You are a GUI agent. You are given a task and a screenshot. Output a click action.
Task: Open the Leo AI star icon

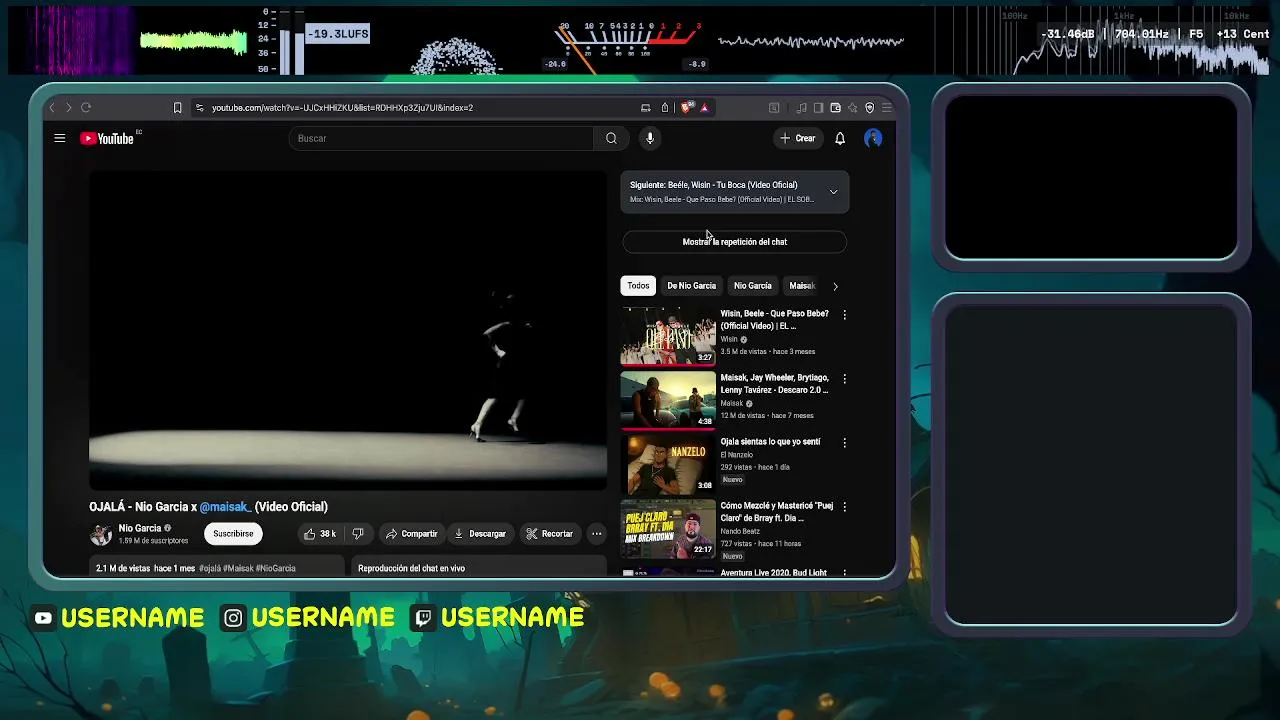click(x=853, y=107)
